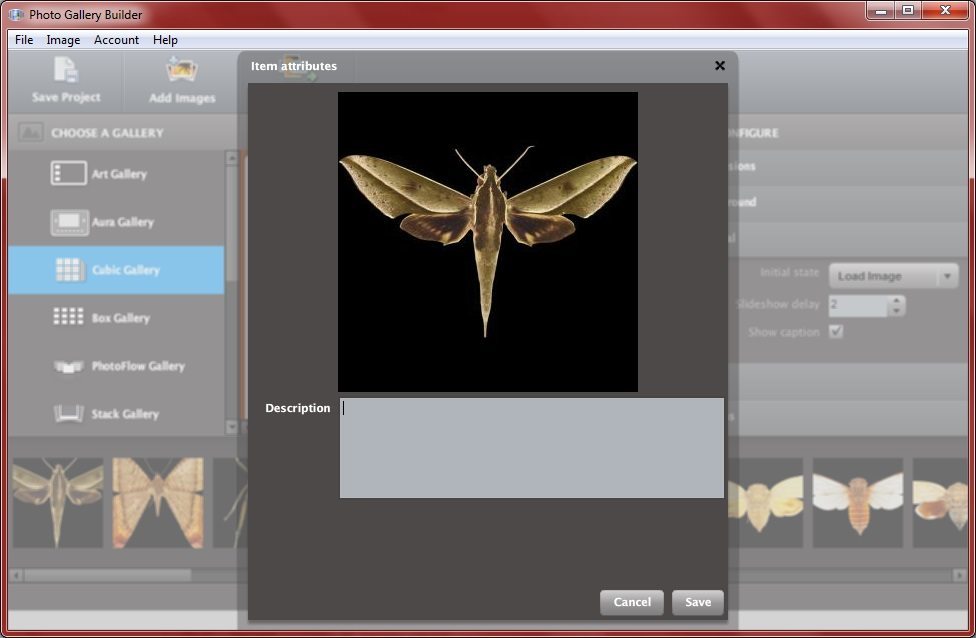Cancel the Item attributes dialog

click(631, 602)
